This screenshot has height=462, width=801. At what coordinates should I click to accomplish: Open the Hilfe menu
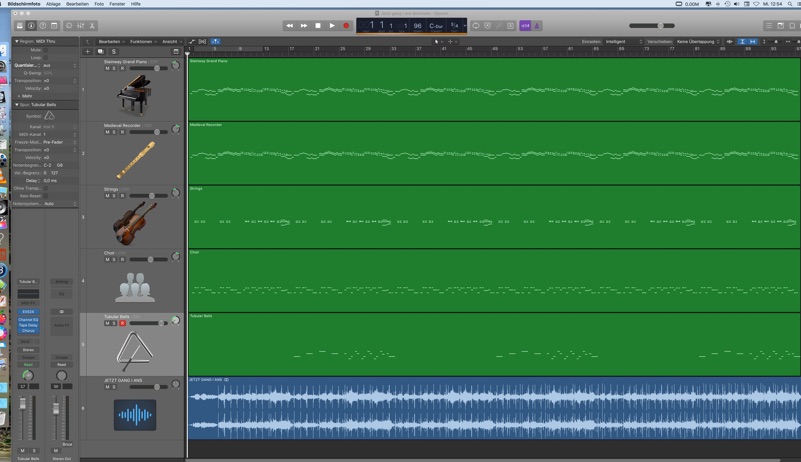(x=135, y=4)
